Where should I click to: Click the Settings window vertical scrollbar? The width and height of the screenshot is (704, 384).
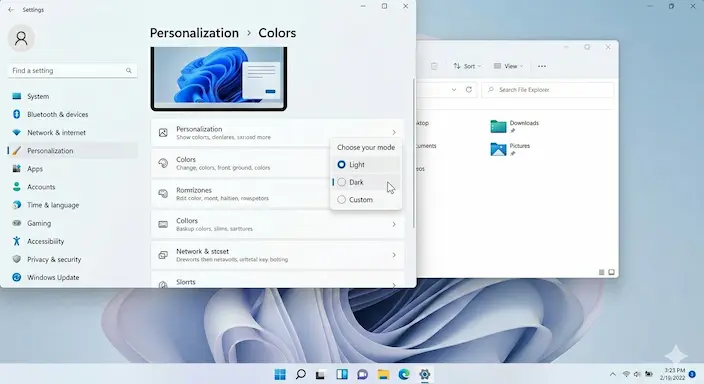413,153
